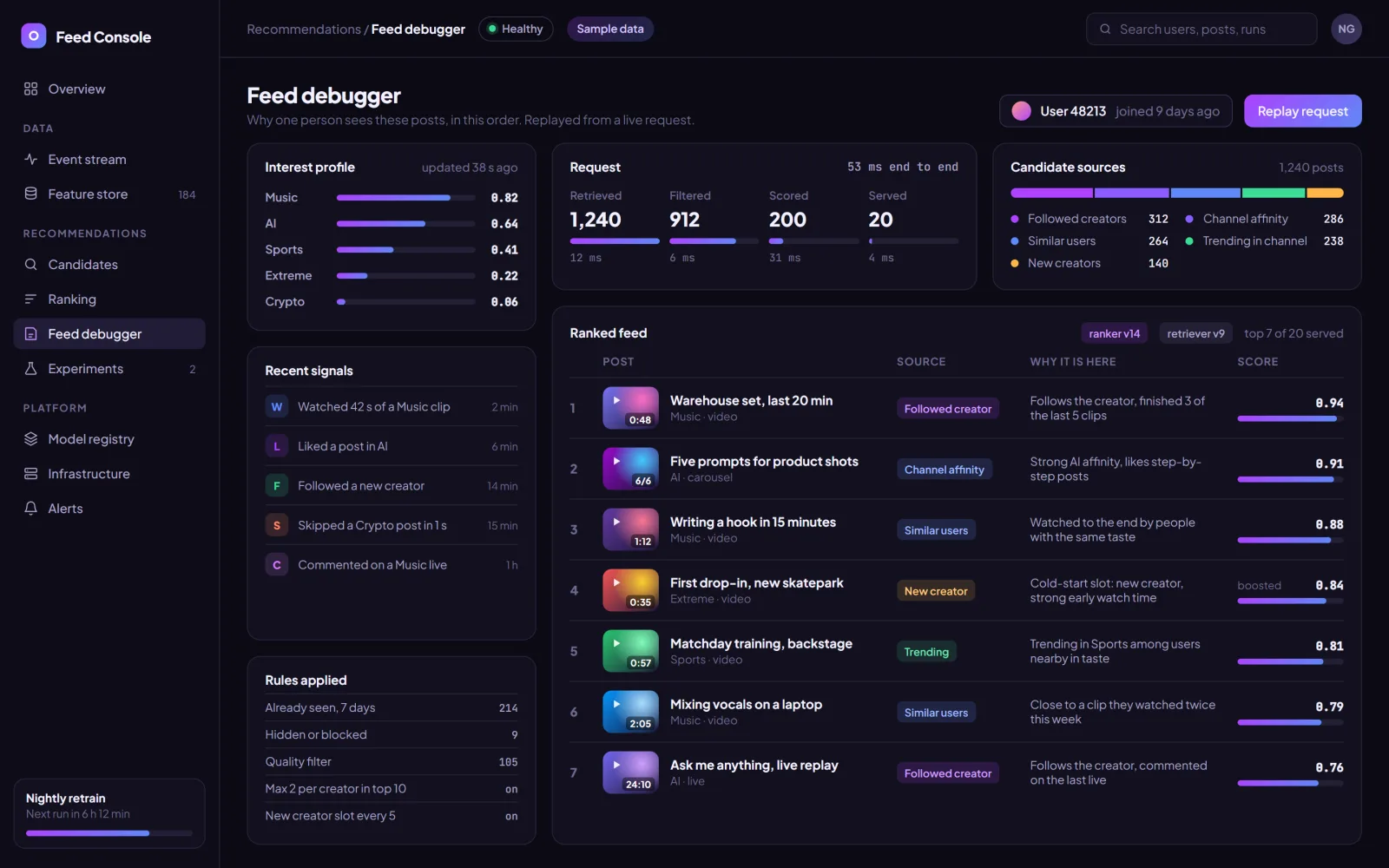Screen dimensions: 1389x868
Task: Click the ranker v14 tag
Action: tap(1115, 333)
